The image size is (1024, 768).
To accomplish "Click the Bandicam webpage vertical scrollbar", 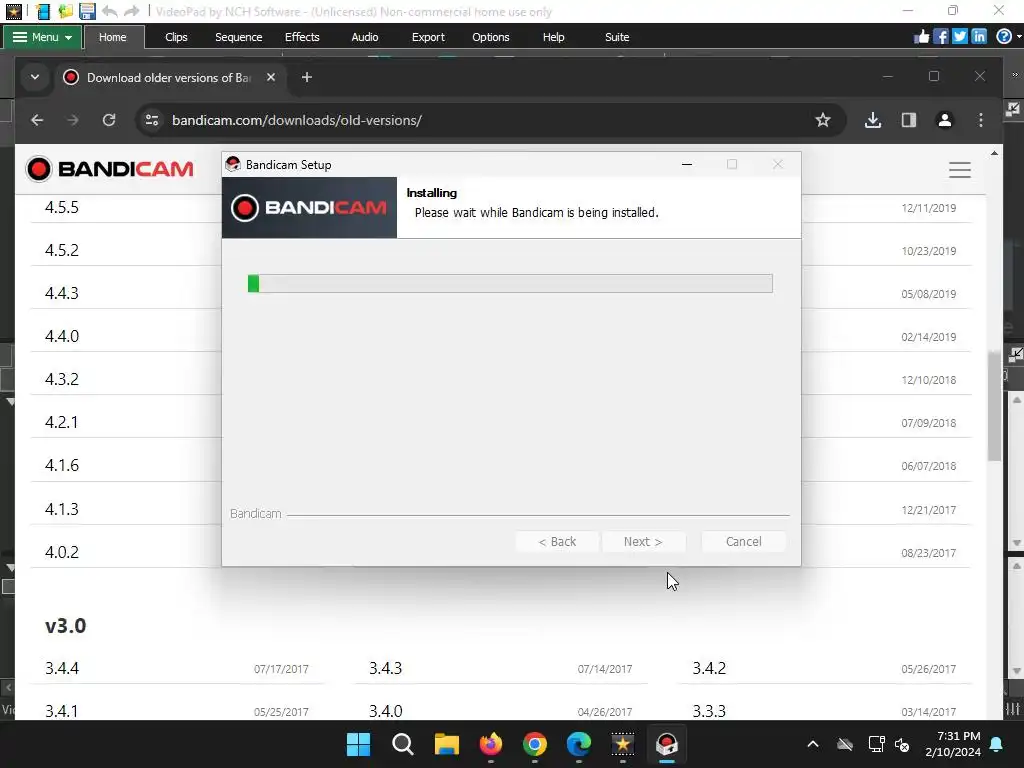I will (994, 405).
